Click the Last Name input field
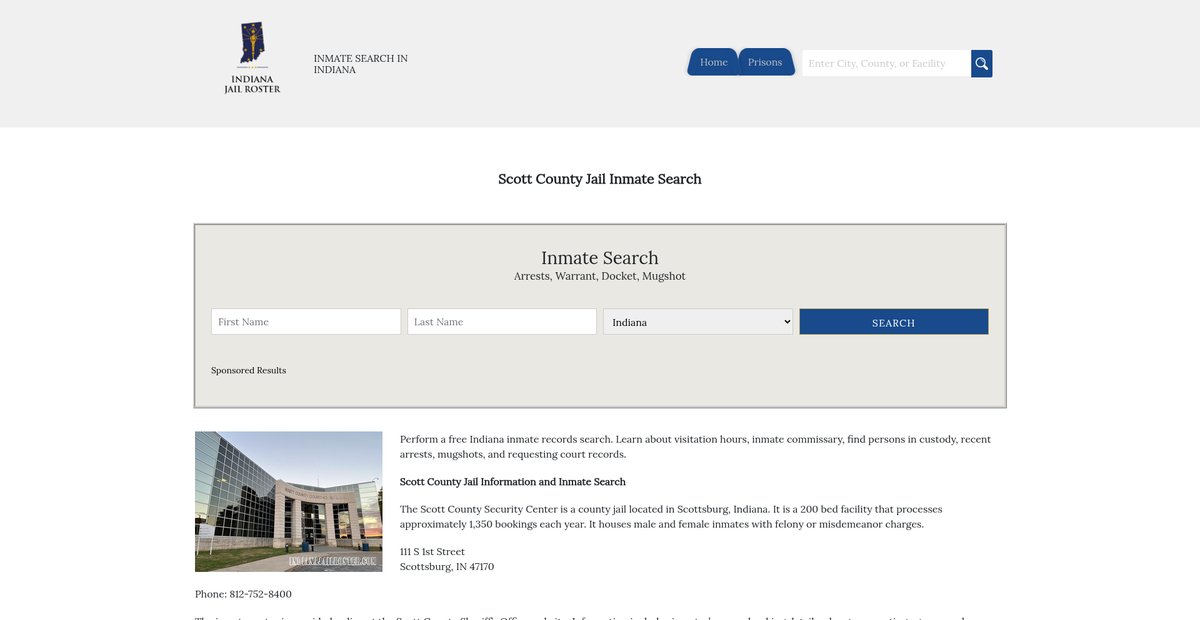 (502, 322)
